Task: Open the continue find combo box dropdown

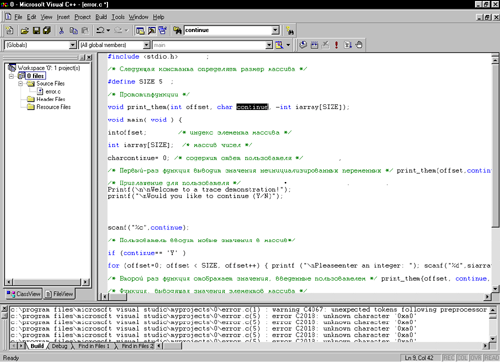Action: pyautogui.click(x=275, y=30)
